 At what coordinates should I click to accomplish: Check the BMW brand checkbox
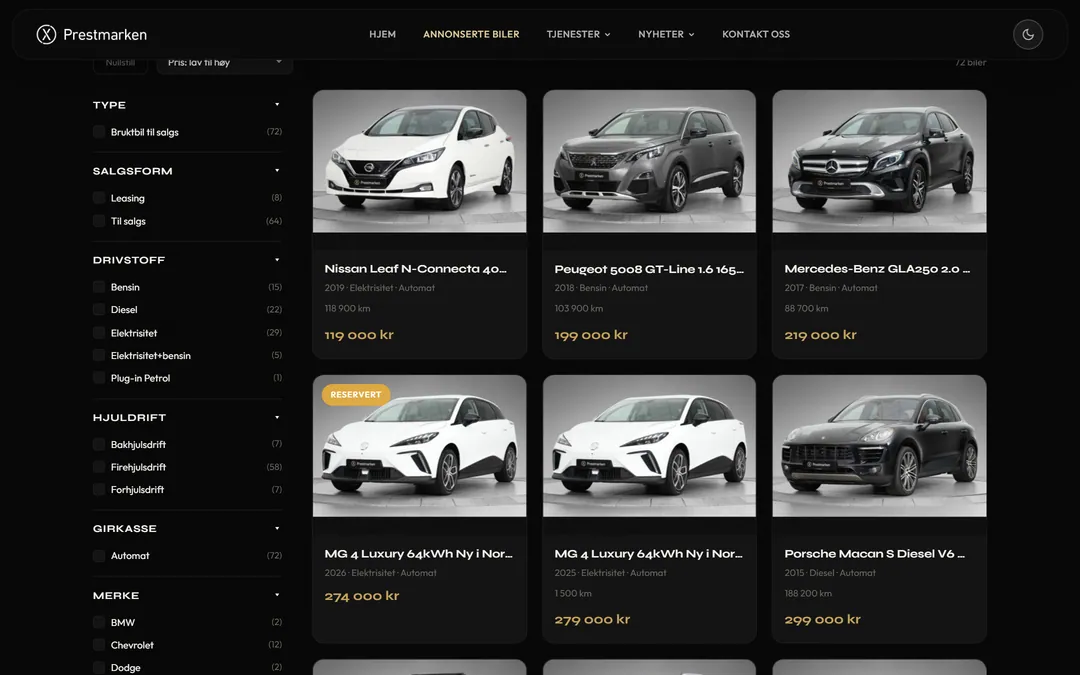tap(99, 622)
